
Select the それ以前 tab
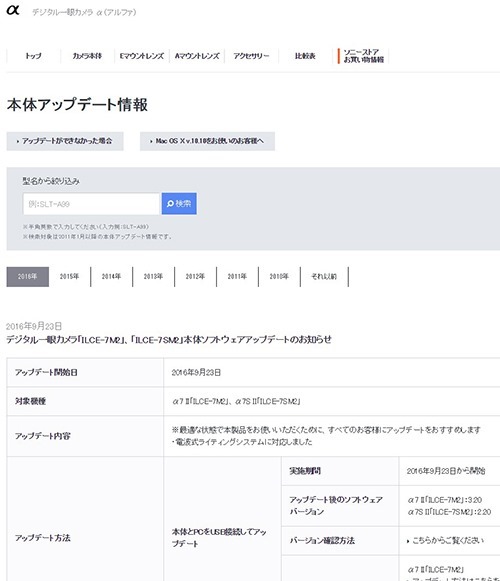pyautogui.click(x=324, y=276)
